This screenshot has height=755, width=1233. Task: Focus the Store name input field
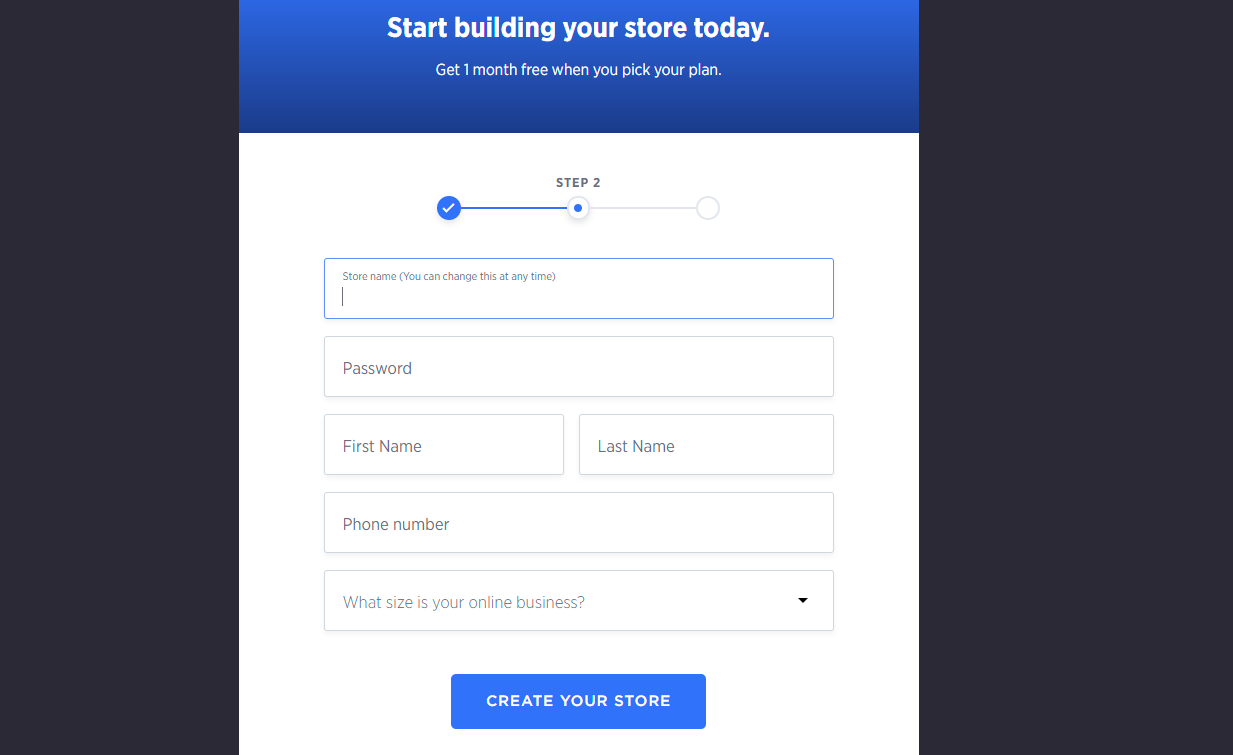[x=578, y=297]
